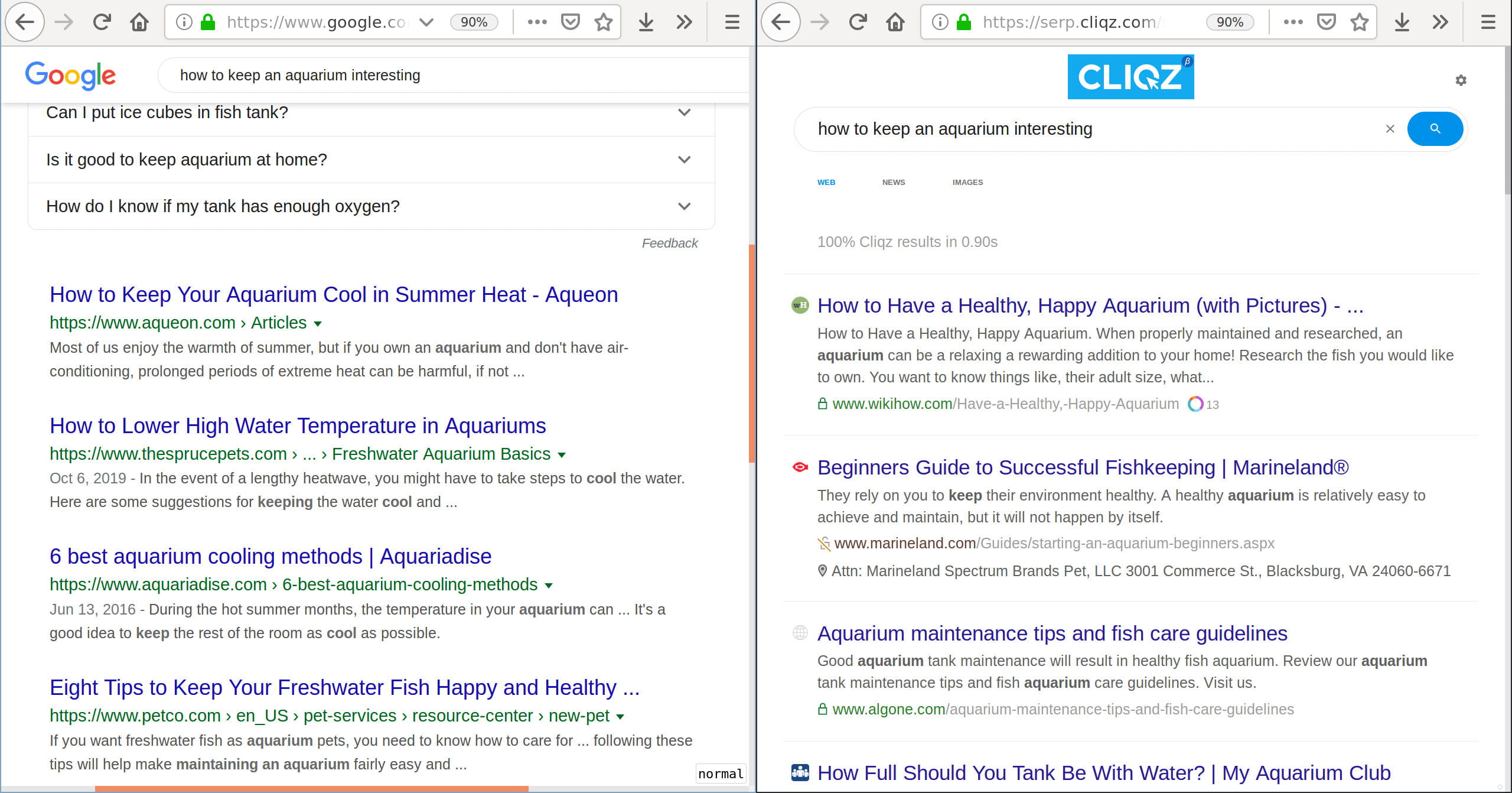Click the Cliqz logo
This screenshot has height=793, width=1512.
pyautogui.click(x=1130, y=77)
